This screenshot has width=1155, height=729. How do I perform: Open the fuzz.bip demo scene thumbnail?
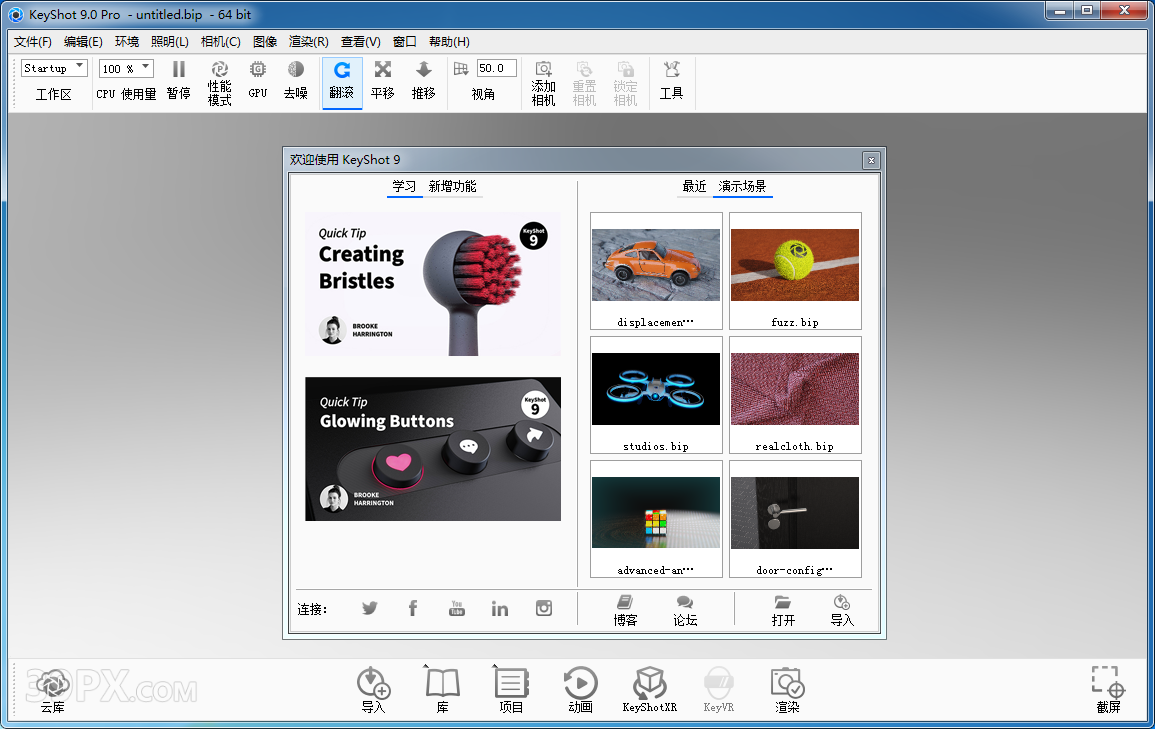(795, 265)
